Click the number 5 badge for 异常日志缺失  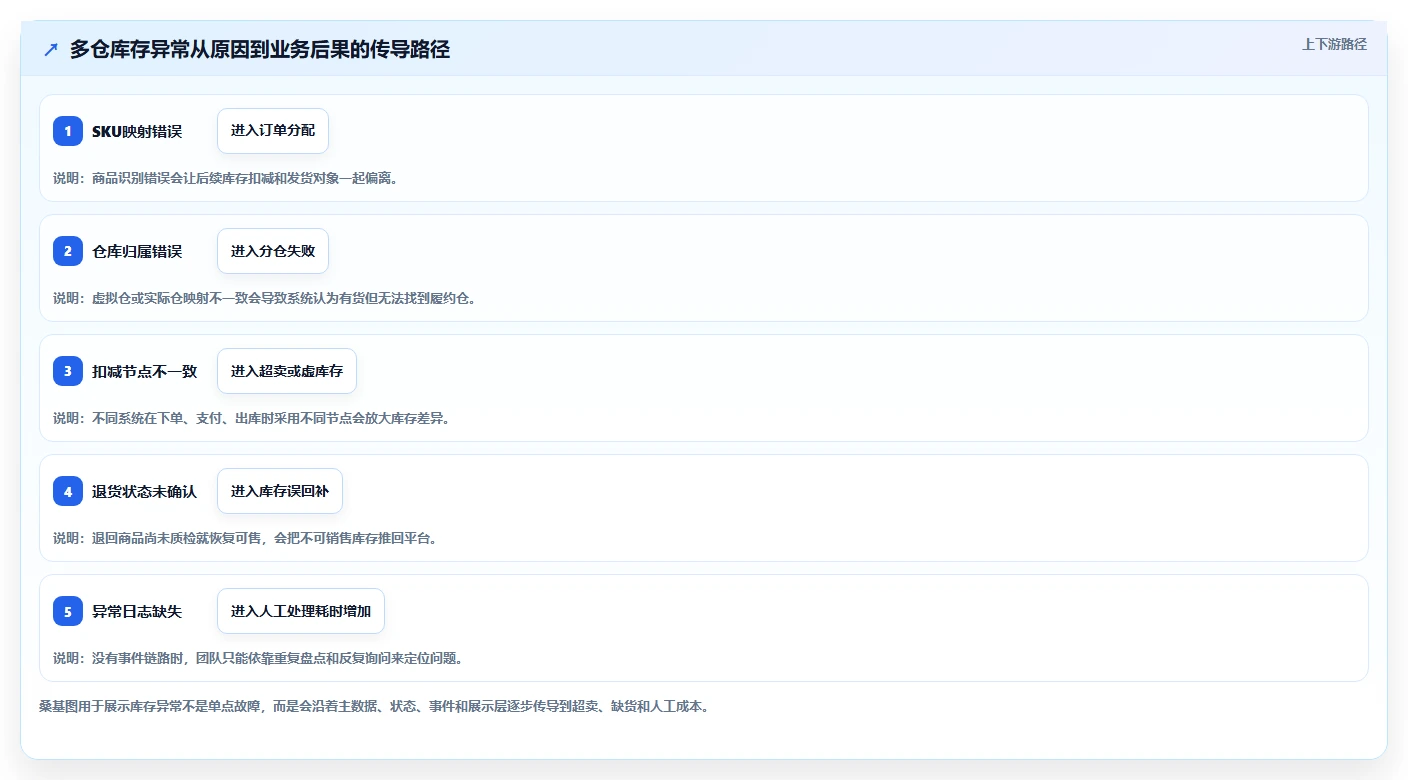68,611
